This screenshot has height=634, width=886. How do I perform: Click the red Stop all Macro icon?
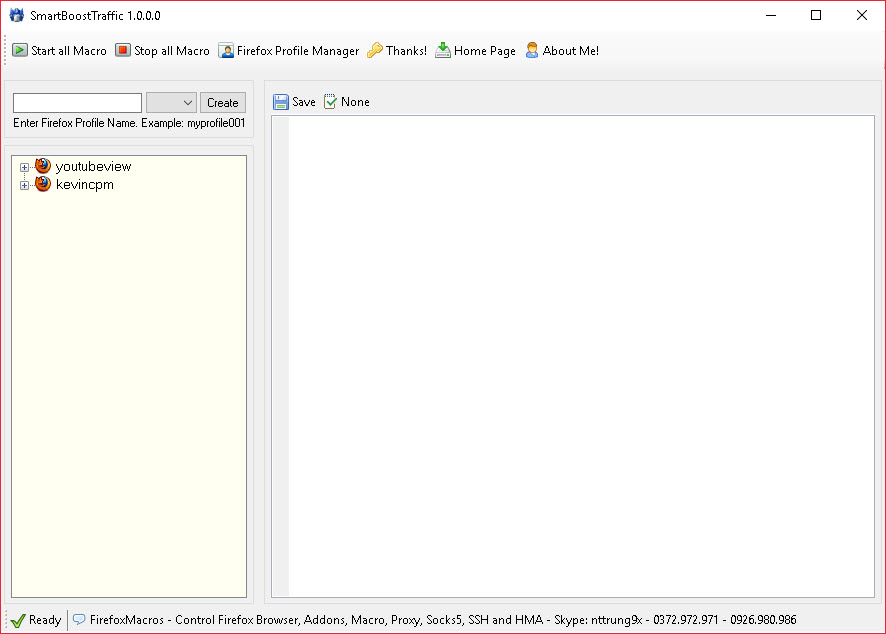[123, 50]
